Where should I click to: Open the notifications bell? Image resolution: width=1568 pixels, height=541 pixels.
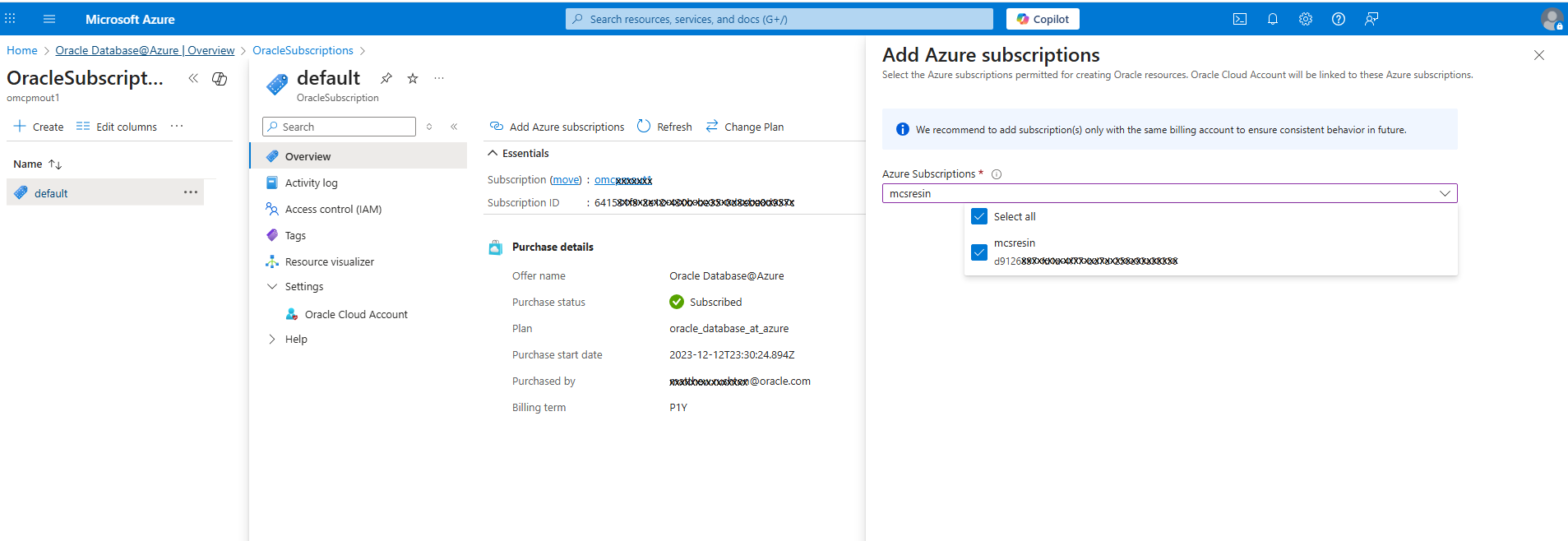point(1272,19)
